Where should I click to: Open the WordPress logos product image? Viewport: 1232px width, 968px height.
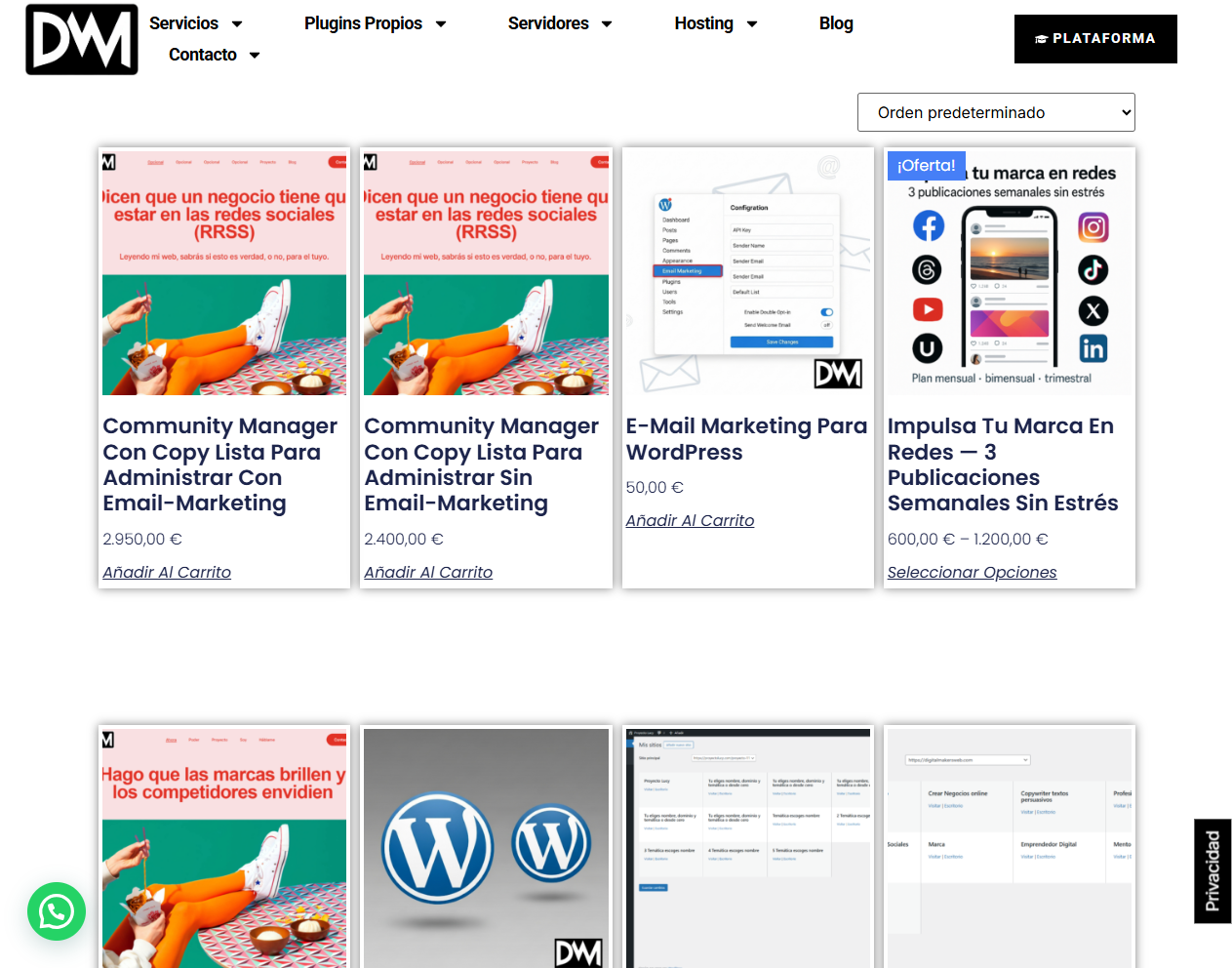tap(486, 847)
